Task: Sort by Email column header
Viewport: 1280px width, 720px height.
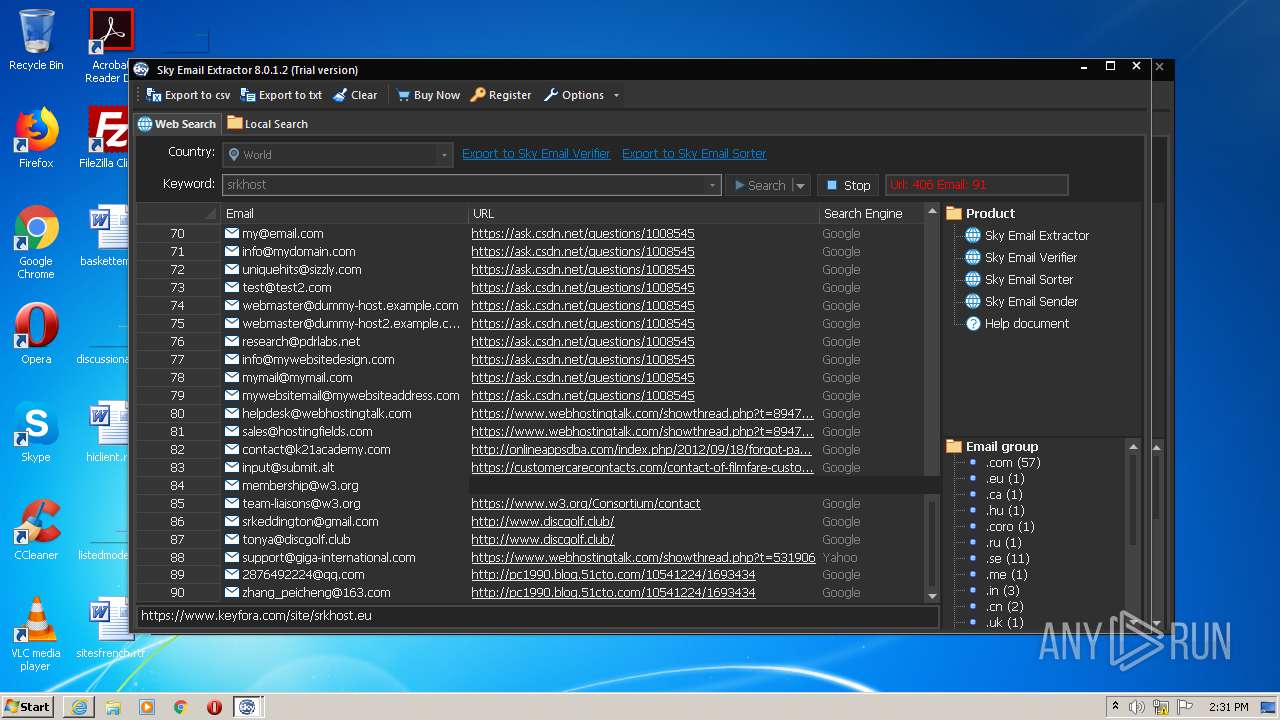Action: click(345, 213)
